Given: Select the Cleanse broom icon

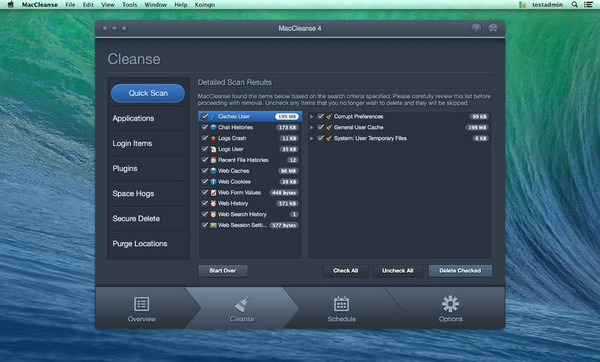Looking at the screenshot, I should [241, 305].
